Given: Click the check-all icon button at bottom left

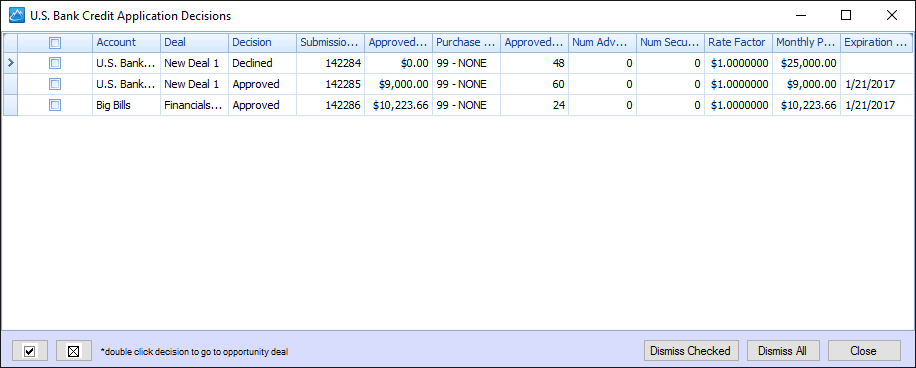Looking at the screenshot, I should click(x=30, y=351).
